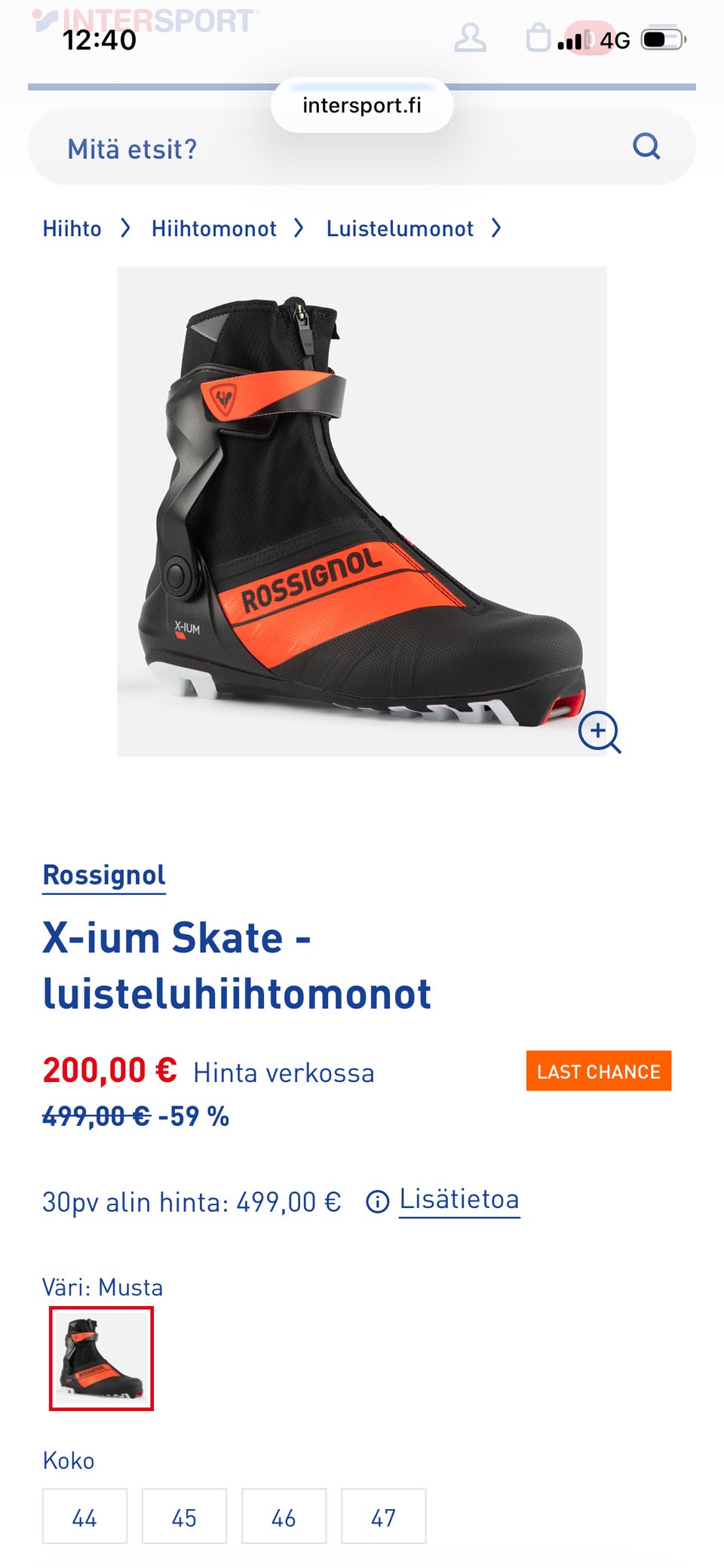The width and height of the screenshot is (724, 1568).
Task: Open the Lisätietoa price info link
Action: click(459, 1199)
